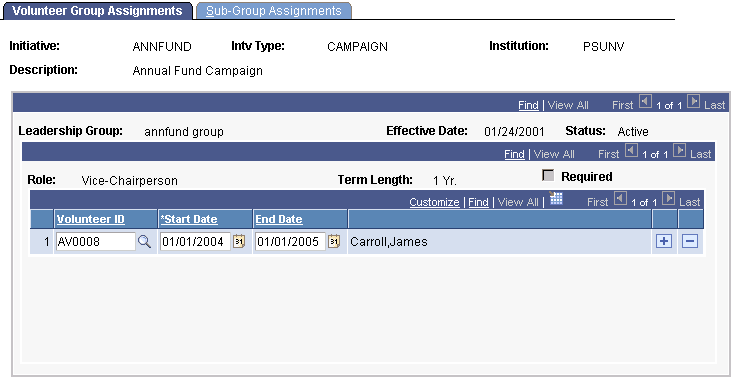Show next row arrow in Leadership Group bar
733x380 pixels.
pyautogui.click(x=694, y=101)
